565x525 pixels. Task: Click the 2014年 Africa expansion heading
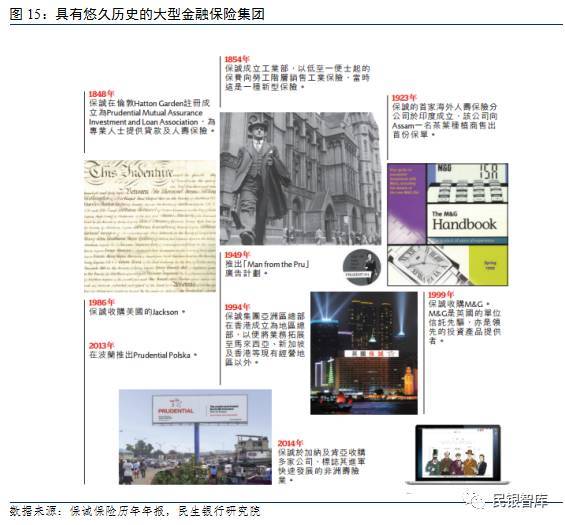pyautogui.click(x=290, y=443)
